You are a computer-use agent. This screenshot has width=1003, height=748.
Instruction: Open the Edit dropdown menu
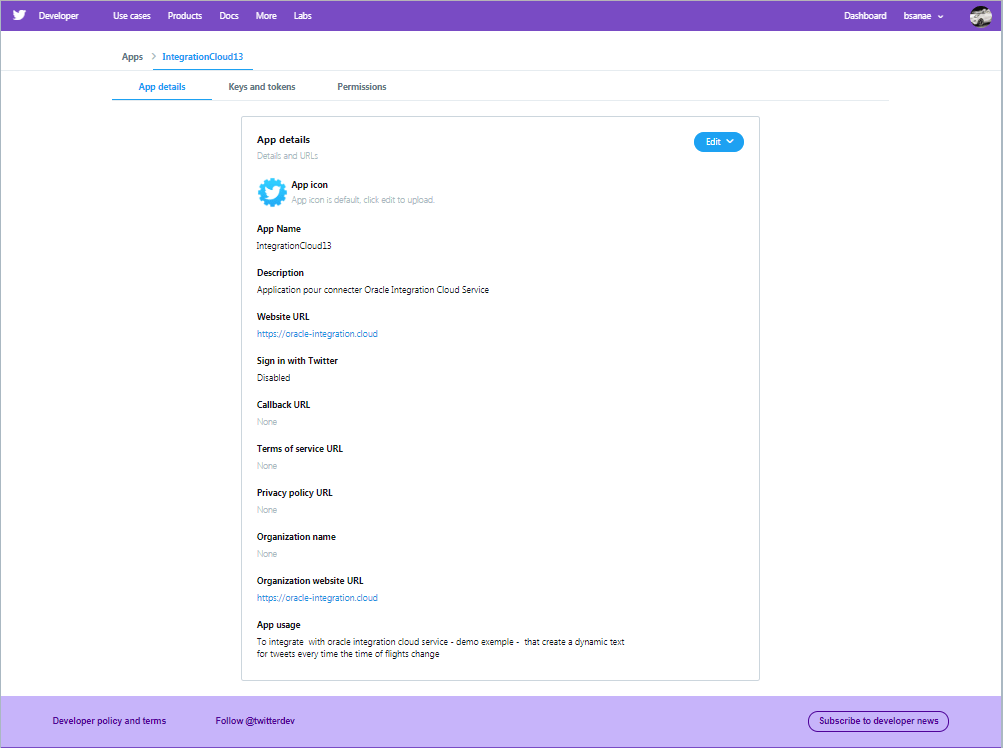(718, 141)
